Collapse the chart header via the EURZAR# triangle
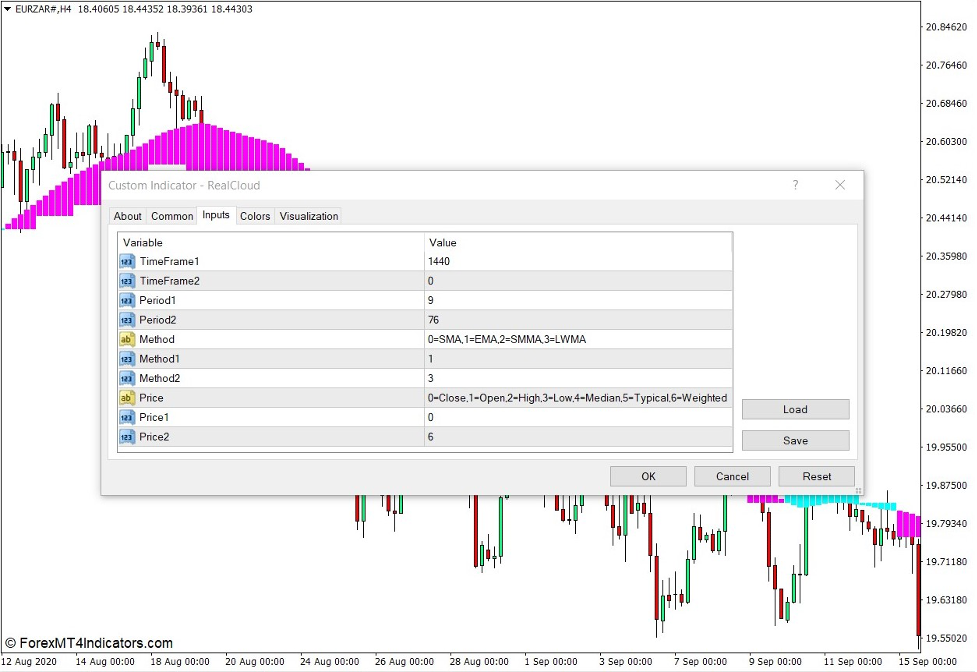The height and width of the screenshot is (672, 977). (x=8, y=9)
